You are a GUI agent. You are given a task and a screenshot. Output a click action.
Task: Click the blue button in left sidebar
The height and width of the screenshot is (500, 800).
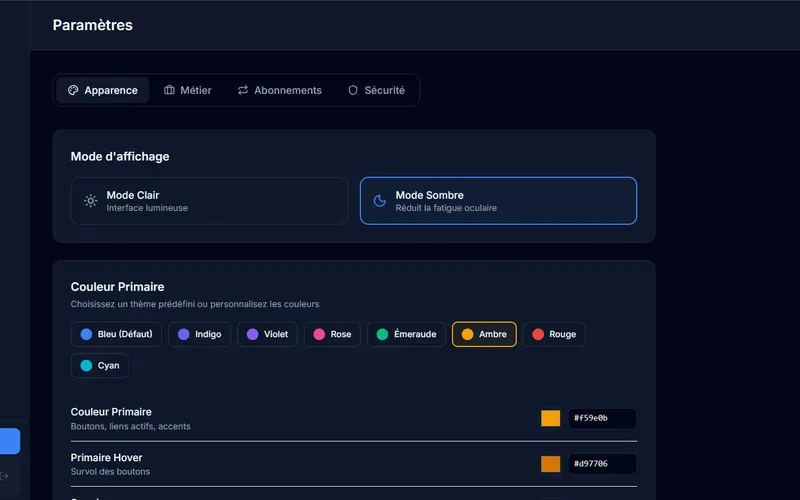(x=10, y=441)
